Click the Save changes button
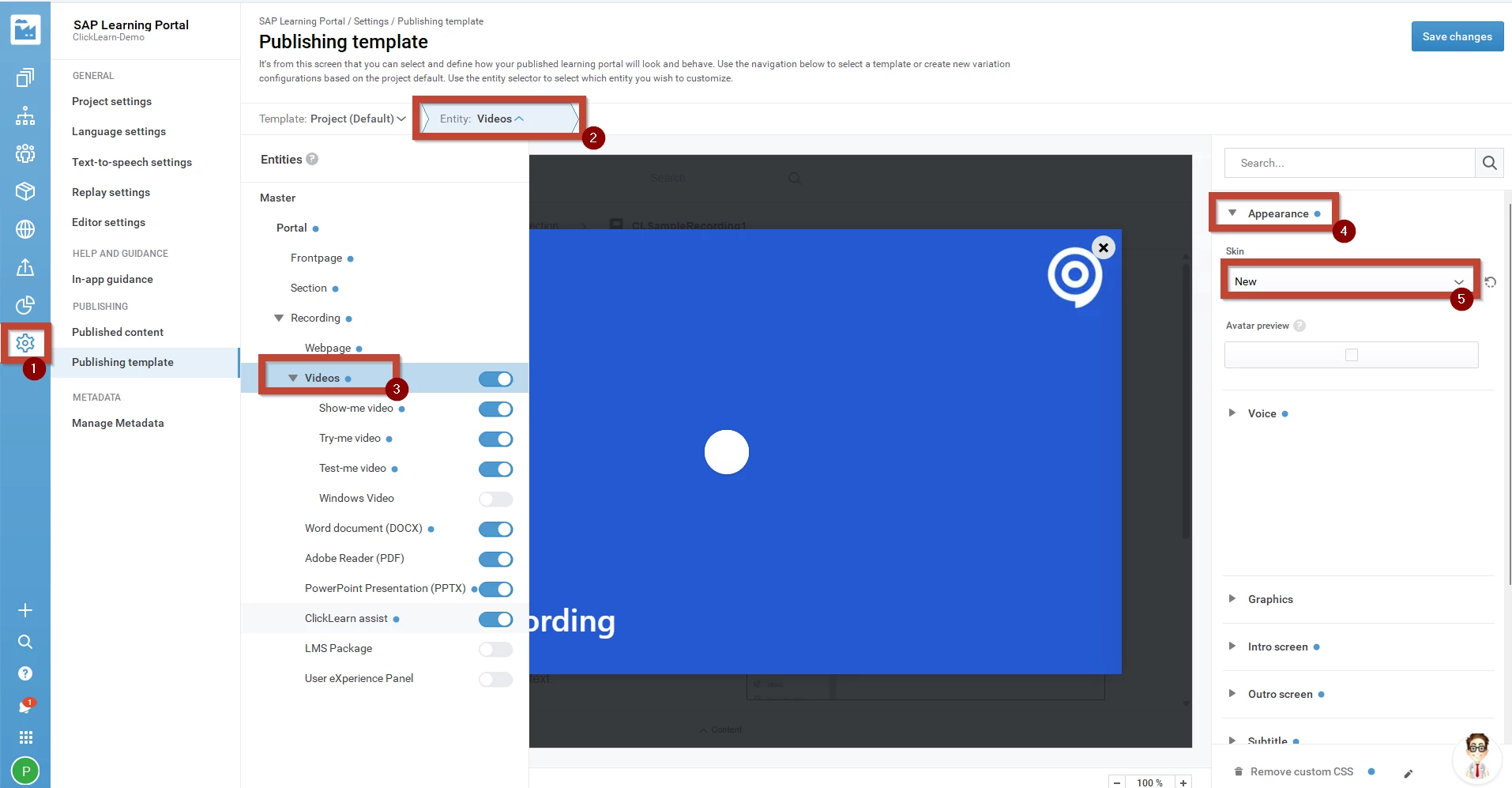1512x788 pixels. pyautogui.click(x=1457, y=36)
